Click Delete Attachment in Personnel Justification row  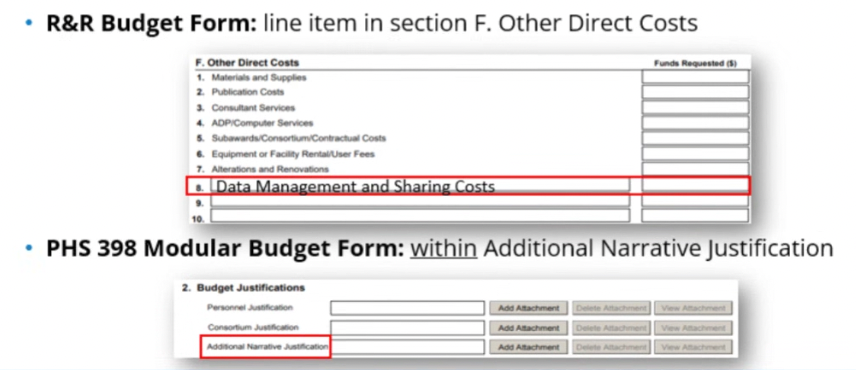coord(611,308)
